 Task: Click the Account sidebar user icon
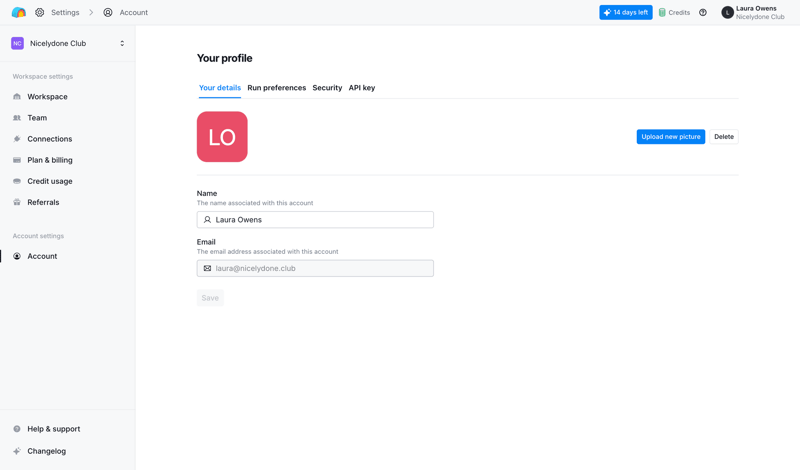pos(17,256)
